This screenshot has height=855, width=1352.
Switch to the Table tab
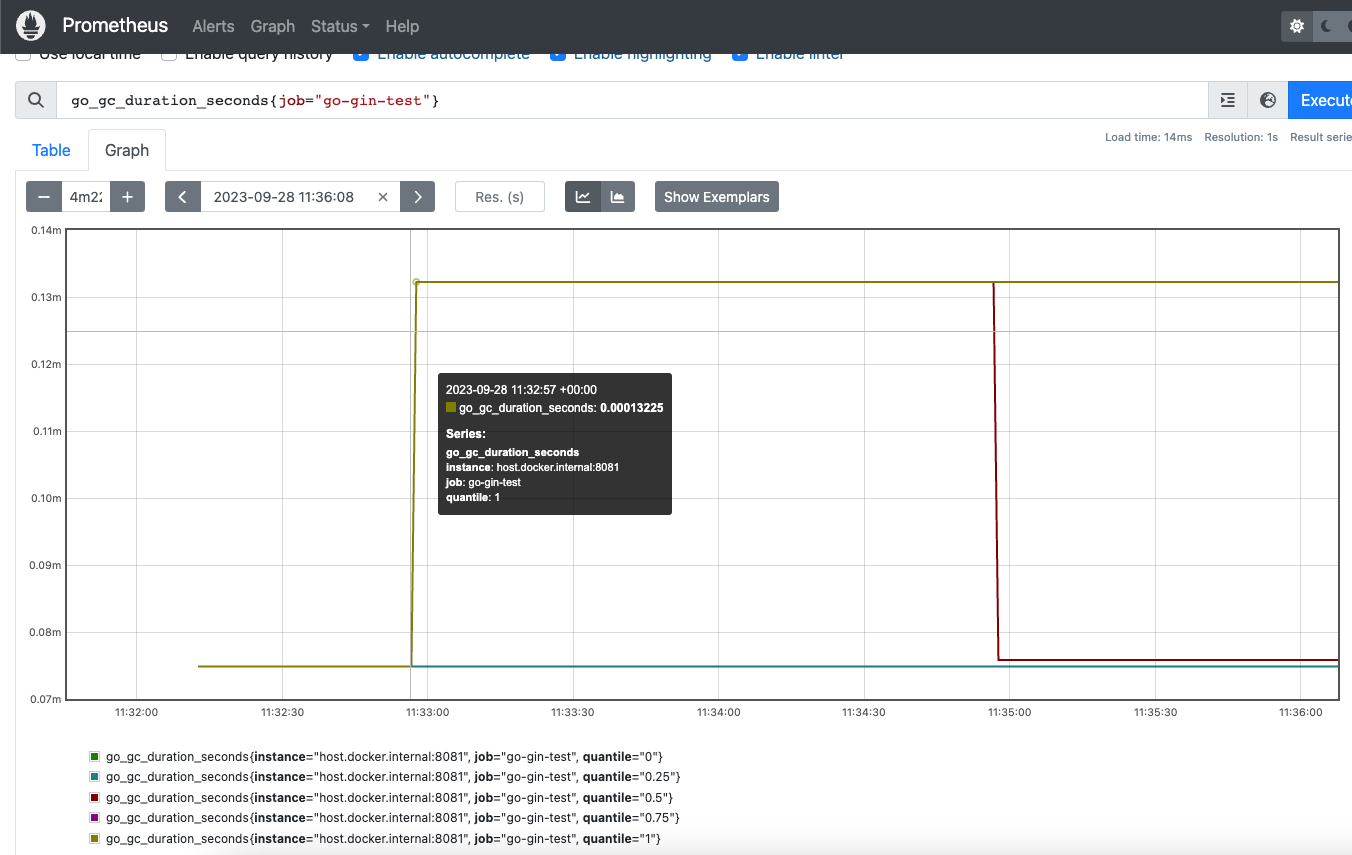(51, 150)
